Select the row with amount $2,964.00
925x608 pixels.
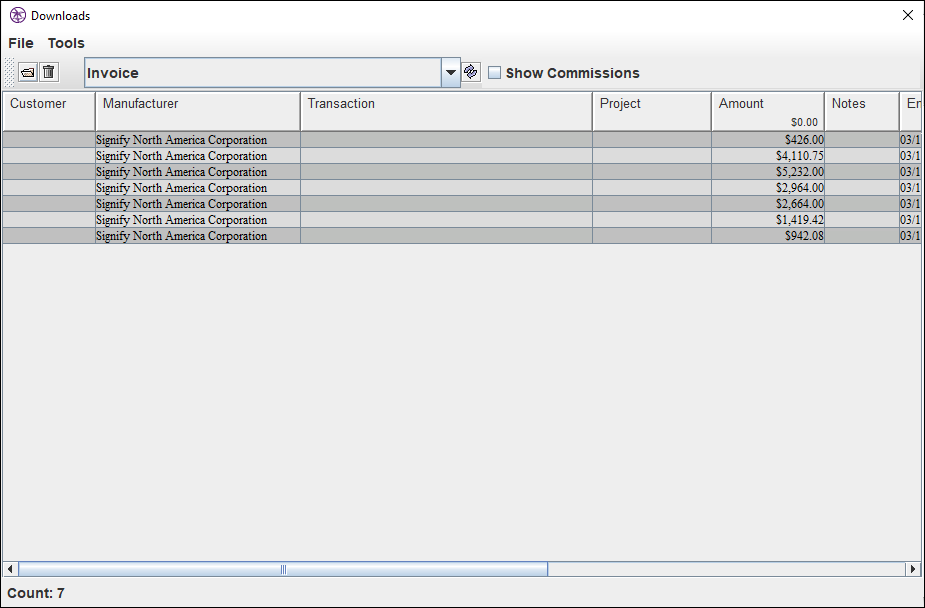point(462,188)
